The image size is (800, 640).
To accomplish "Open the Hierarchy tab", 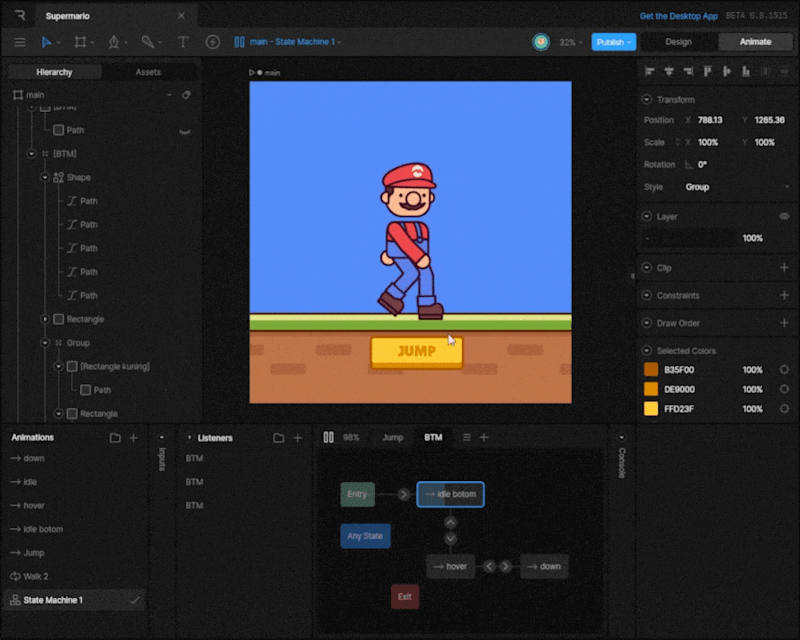I will (55, 72).
